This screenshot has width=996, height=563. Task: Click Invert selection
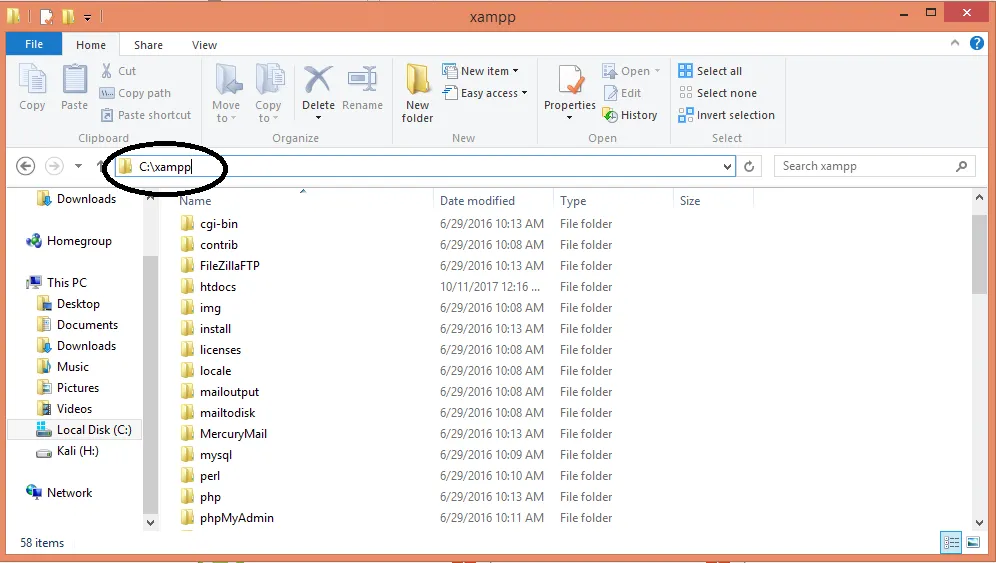(726, 115)
